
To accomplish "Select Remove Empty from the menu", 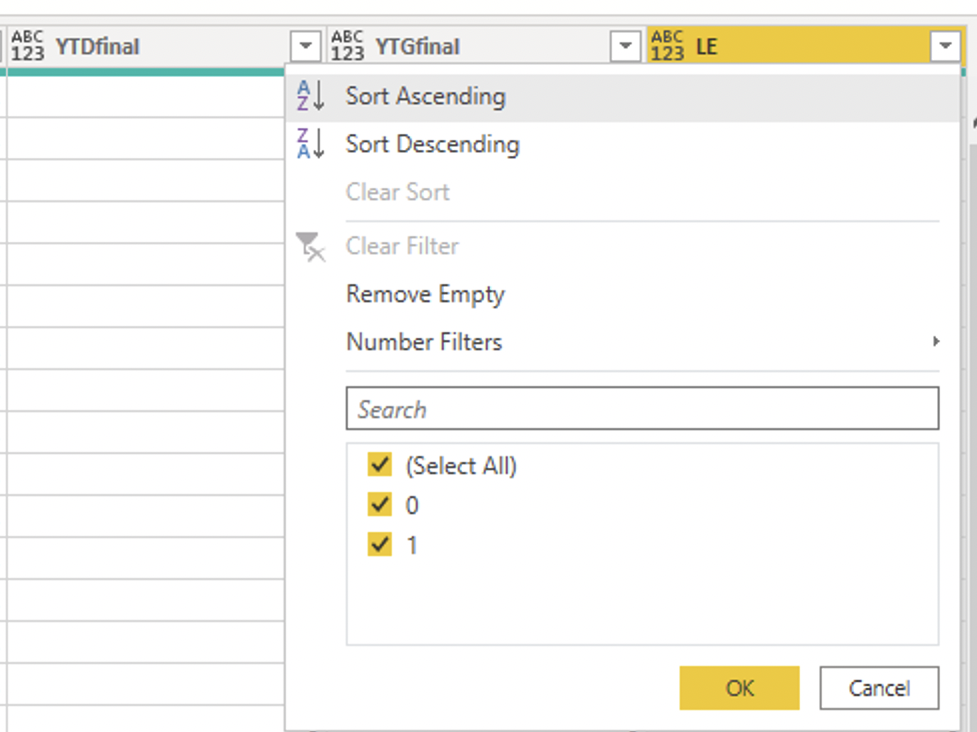I will click(622, 294).
